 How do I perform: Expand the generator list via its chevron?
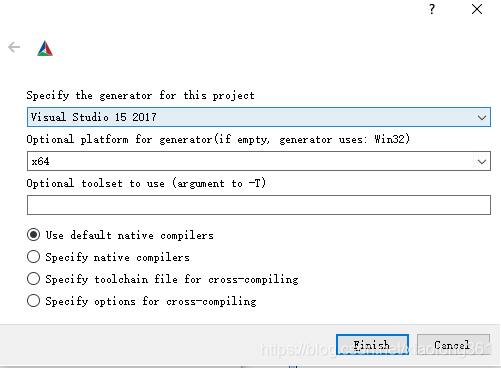tap(482, 117)
